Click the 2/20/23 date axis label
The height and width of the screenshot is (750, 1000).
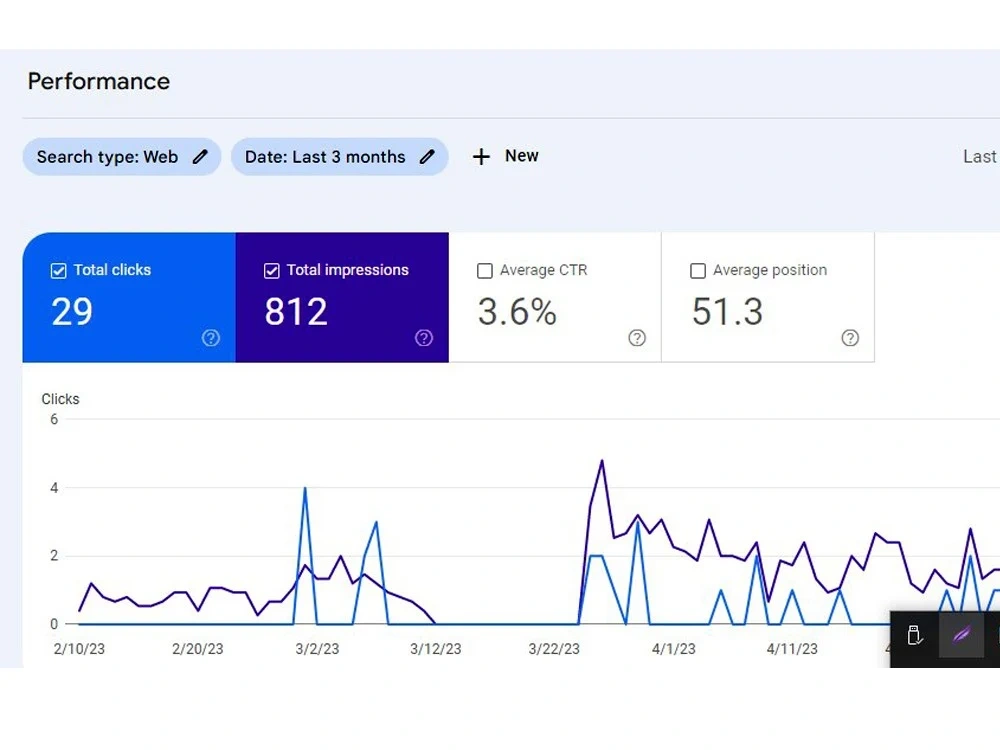(198, 649)
